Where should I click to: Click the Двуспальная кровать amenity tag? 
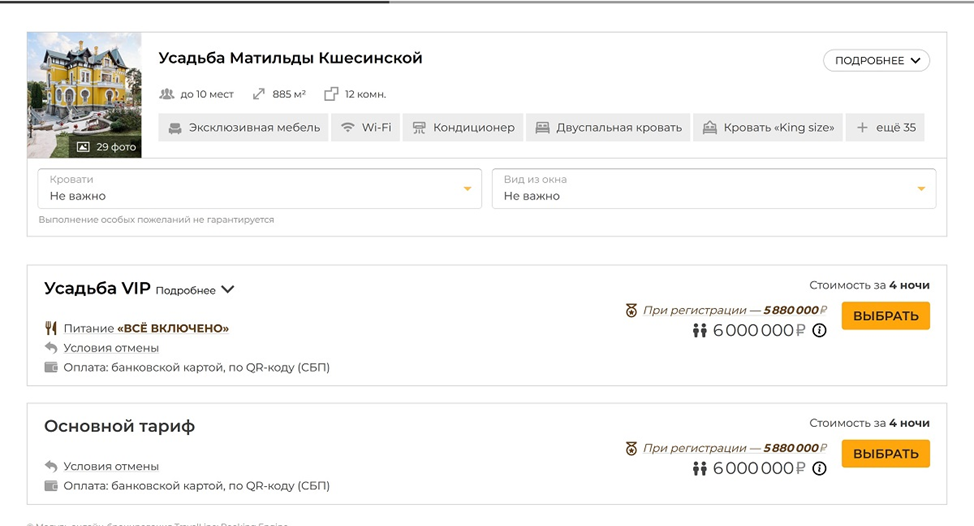tap(608, 128)
